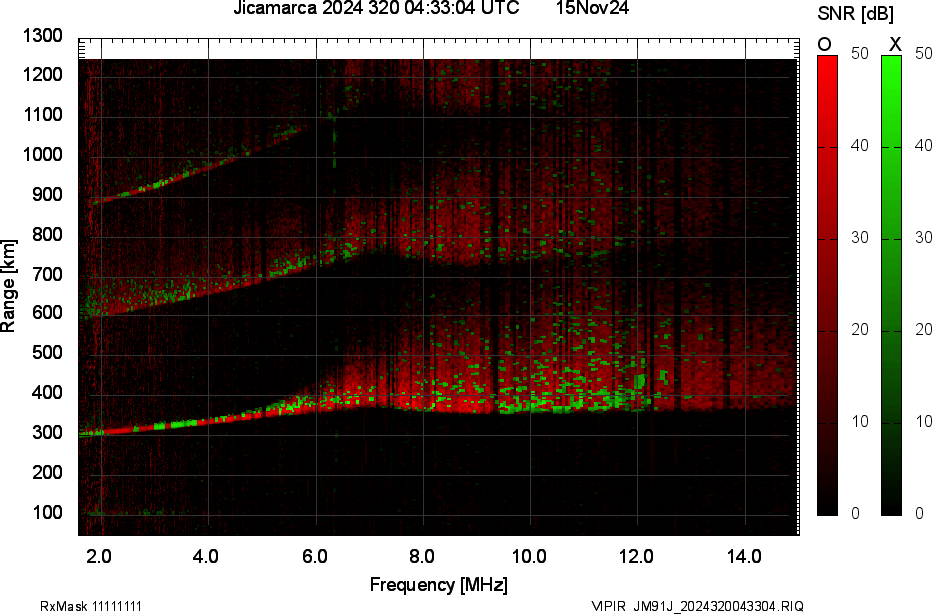Click the 'X' label above green bar

tap(895, 45)
